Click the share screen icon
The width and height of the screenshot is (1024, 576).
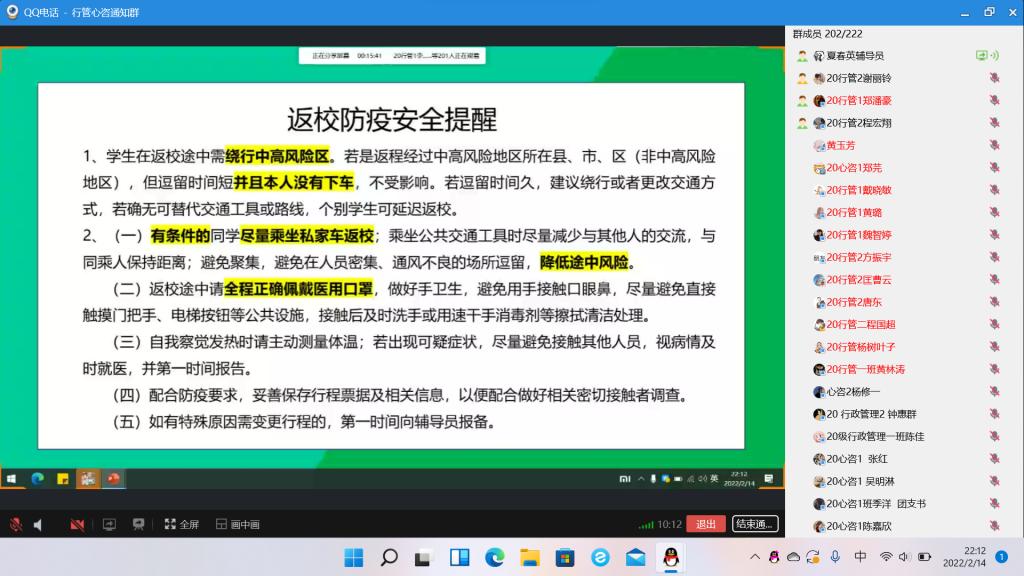pos(109,524)
